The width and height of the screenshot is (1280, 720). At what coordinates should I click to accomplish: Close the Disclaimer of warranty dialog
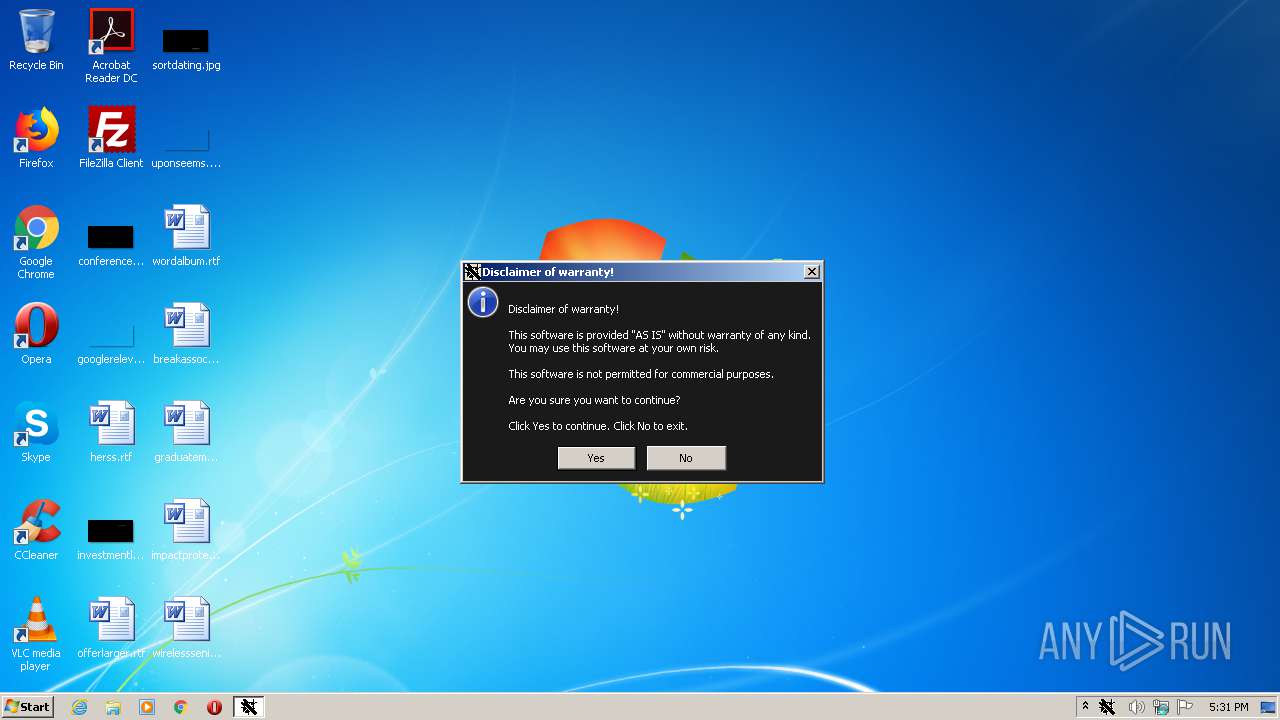point(812,271)
